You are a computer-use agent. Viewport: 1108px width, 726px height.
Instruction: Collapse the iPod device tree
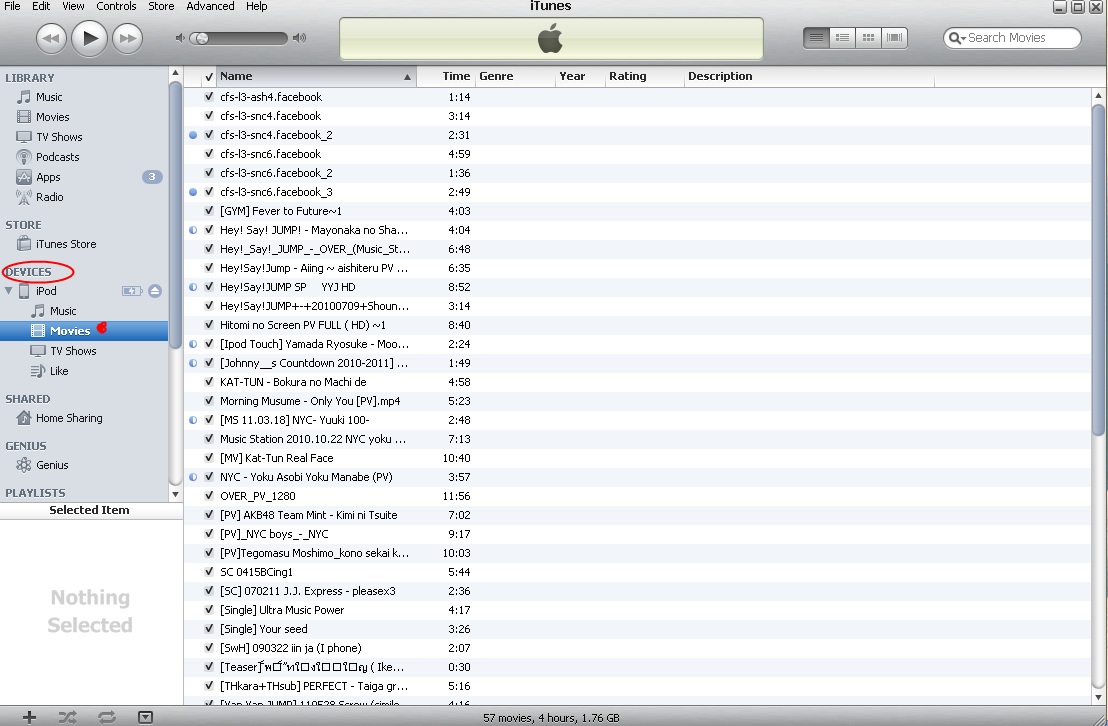click(x=8, y=291)
